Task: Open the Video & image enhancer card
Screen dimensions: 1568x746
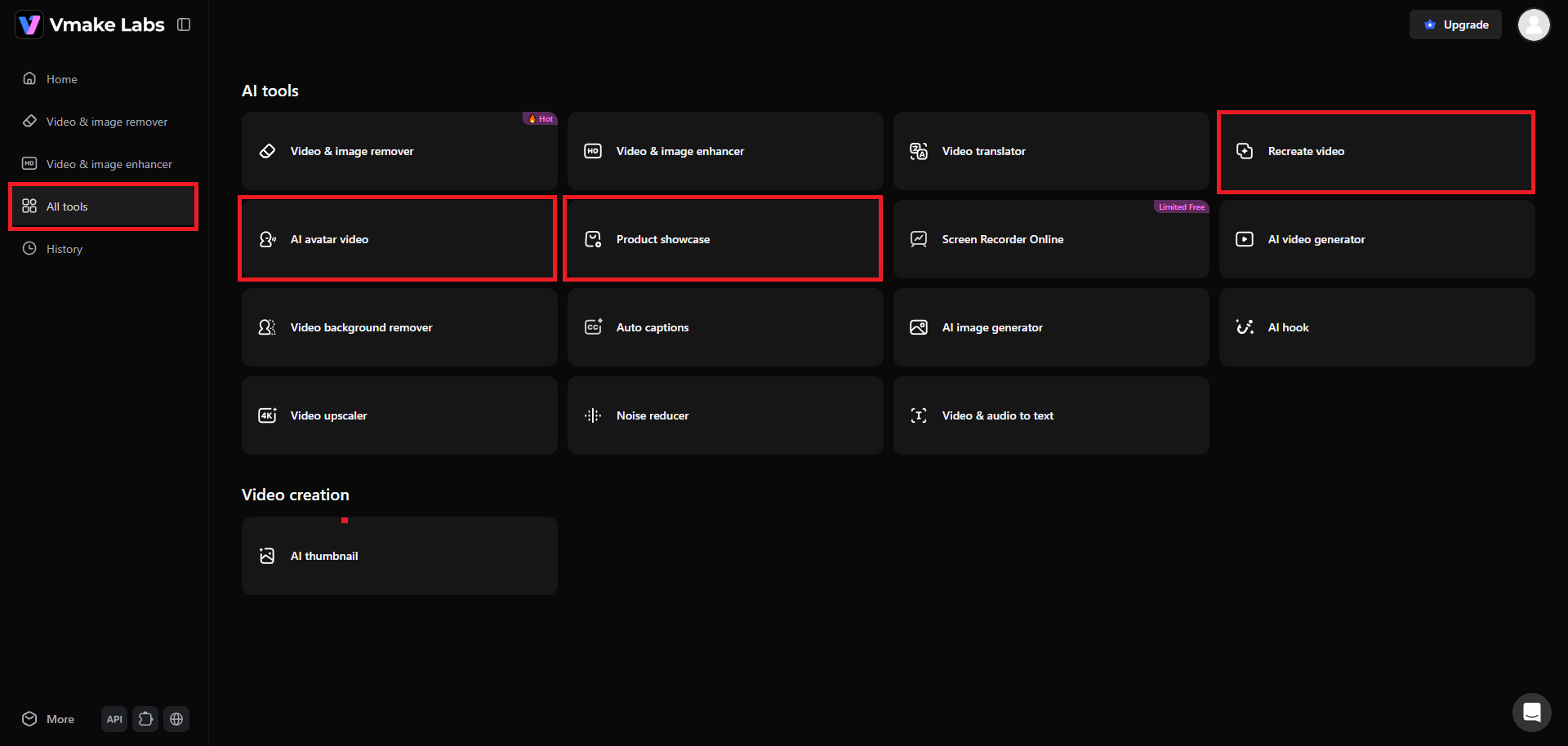Action: tap(725, 151)
